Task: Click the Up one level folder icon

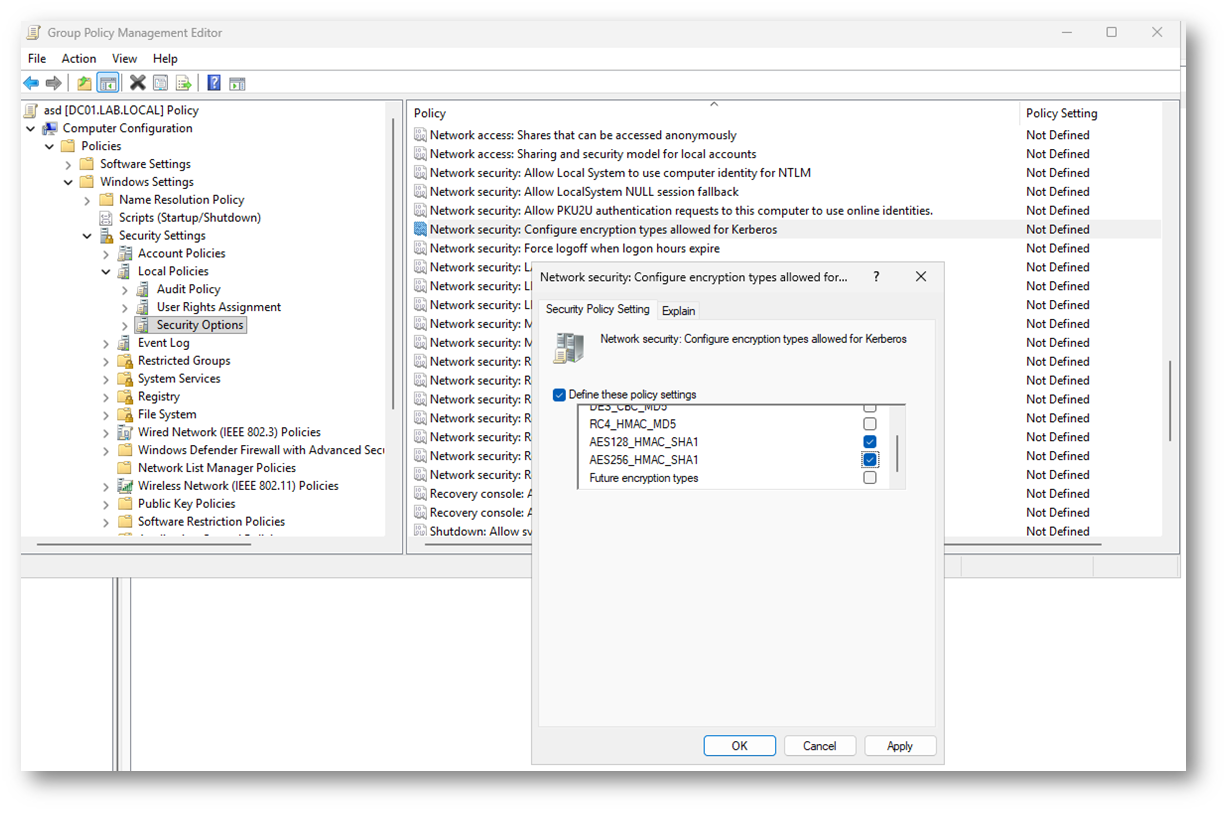Action: (x=85, y=83)
